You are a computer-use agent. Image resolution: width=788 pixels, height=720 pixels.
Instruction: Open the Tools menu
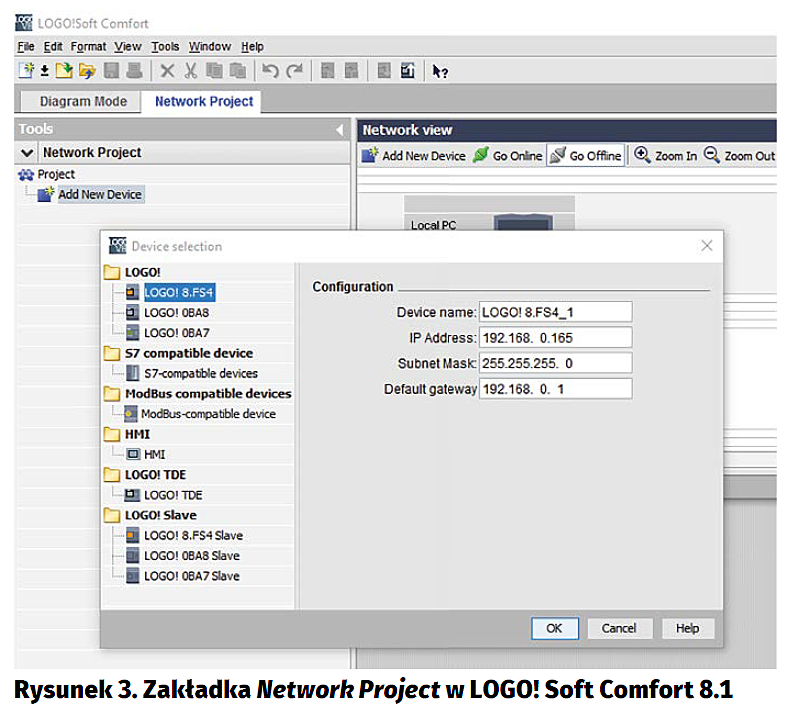(x=165, y=46)
